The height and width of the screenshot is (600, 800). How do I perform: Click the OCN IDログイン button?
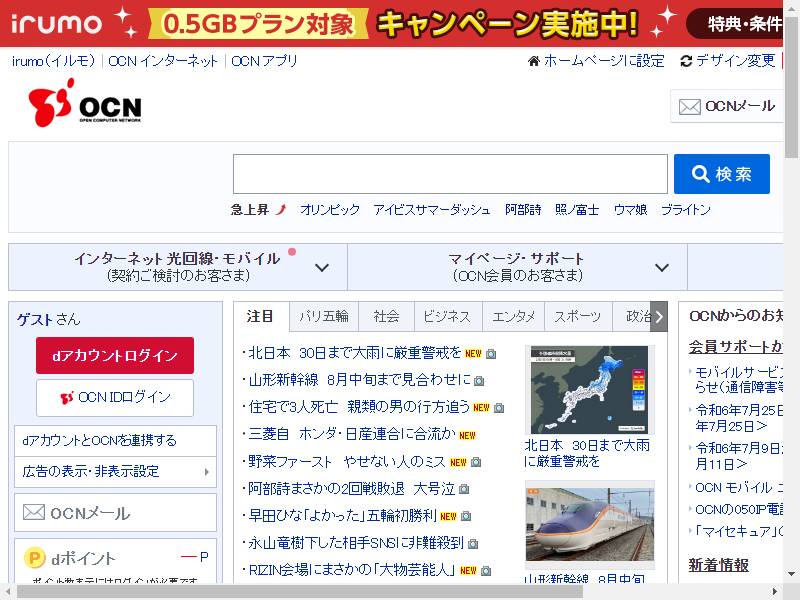coord(115,397)
